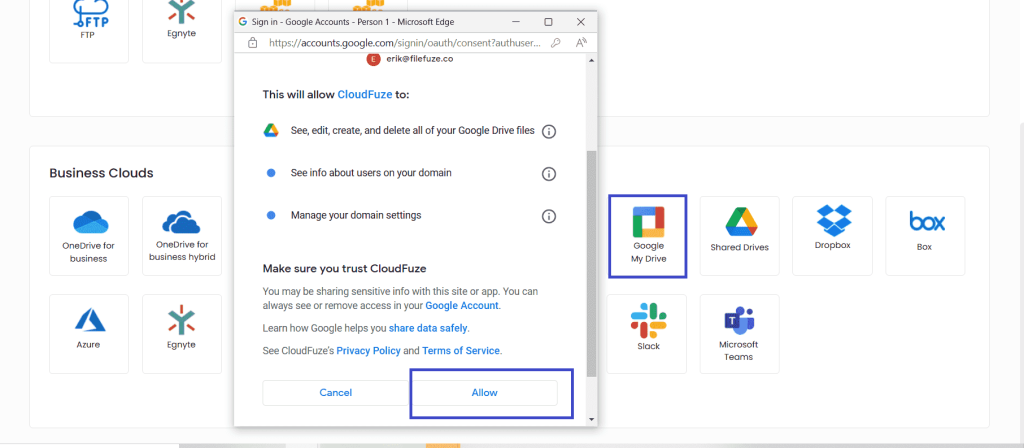Maximize the Google sign-in popup window
Viewport: 1024px width, 448px height.
pyautogui.click(x=549, y=22)
